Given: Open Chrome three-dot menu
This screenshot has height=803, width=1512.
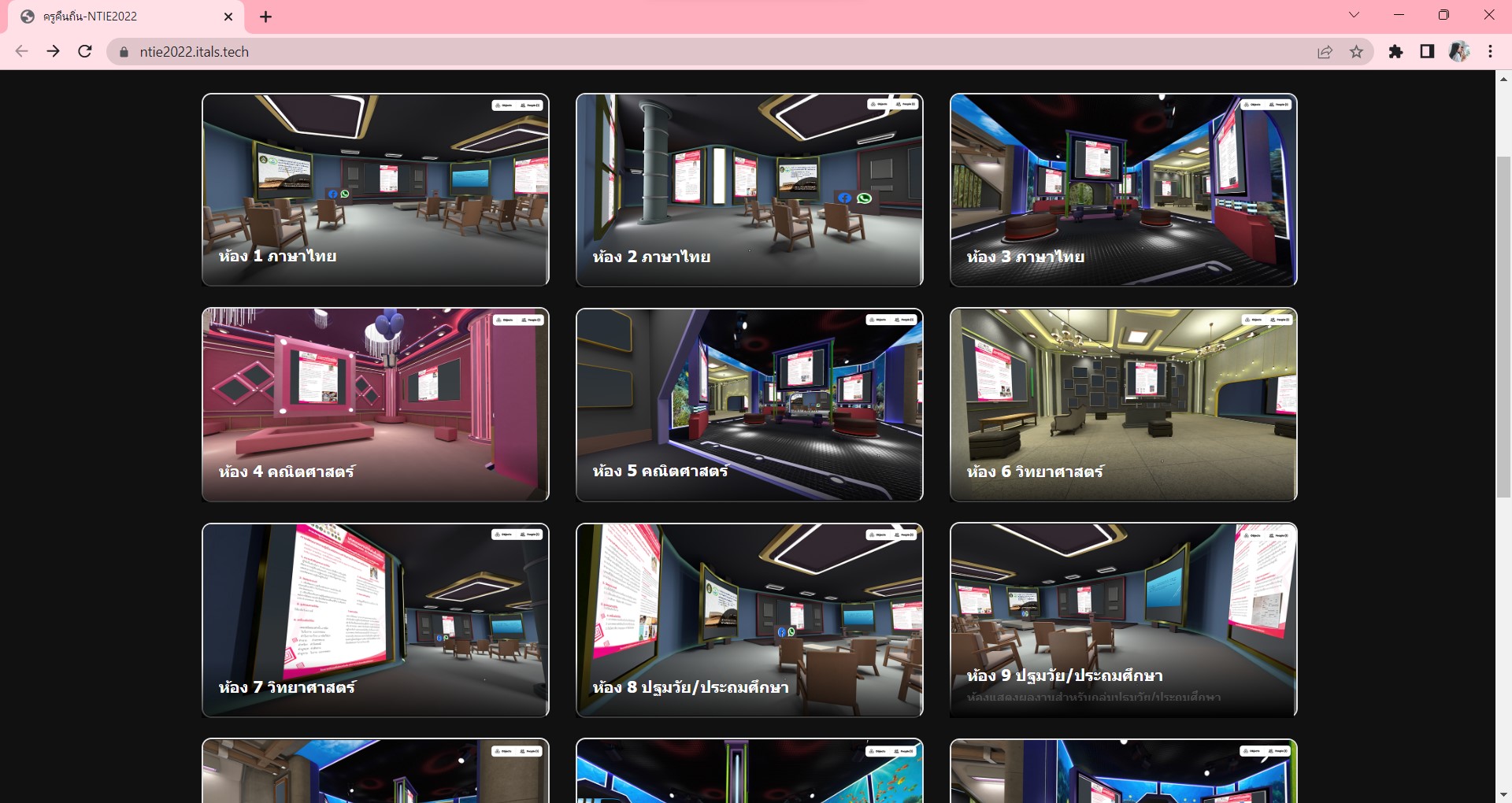Looking at the screenshot, I should click(x=1490, y=52).
